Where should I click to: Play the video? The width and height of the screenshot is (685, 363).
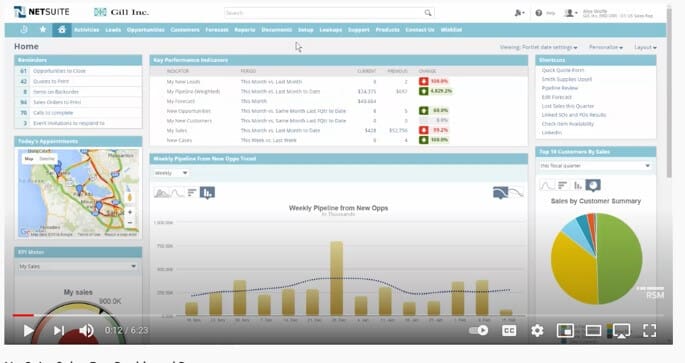click(x=28, y=330)
